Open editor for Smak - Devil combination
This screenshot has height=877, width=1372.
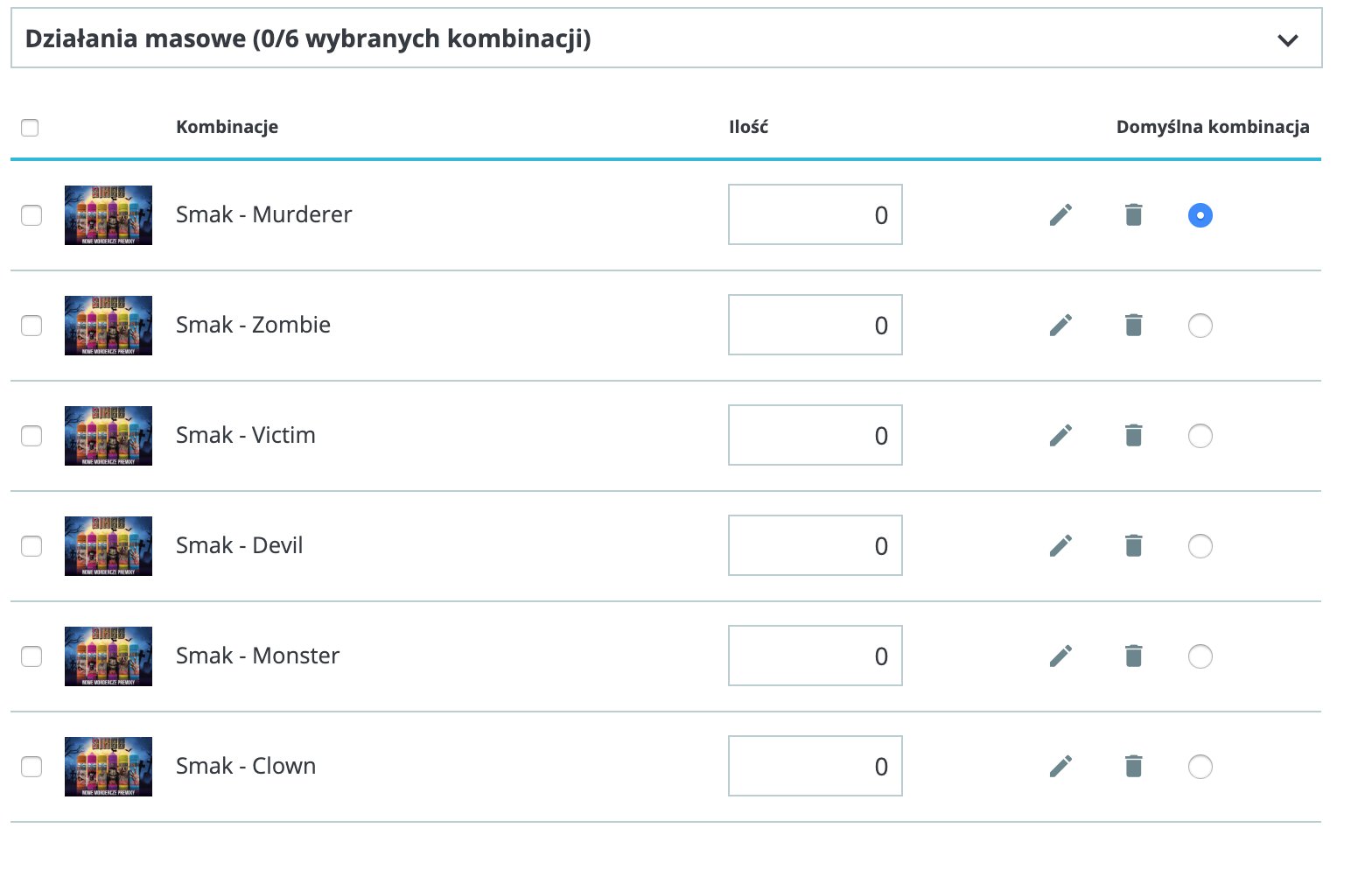click(1060, 546)
